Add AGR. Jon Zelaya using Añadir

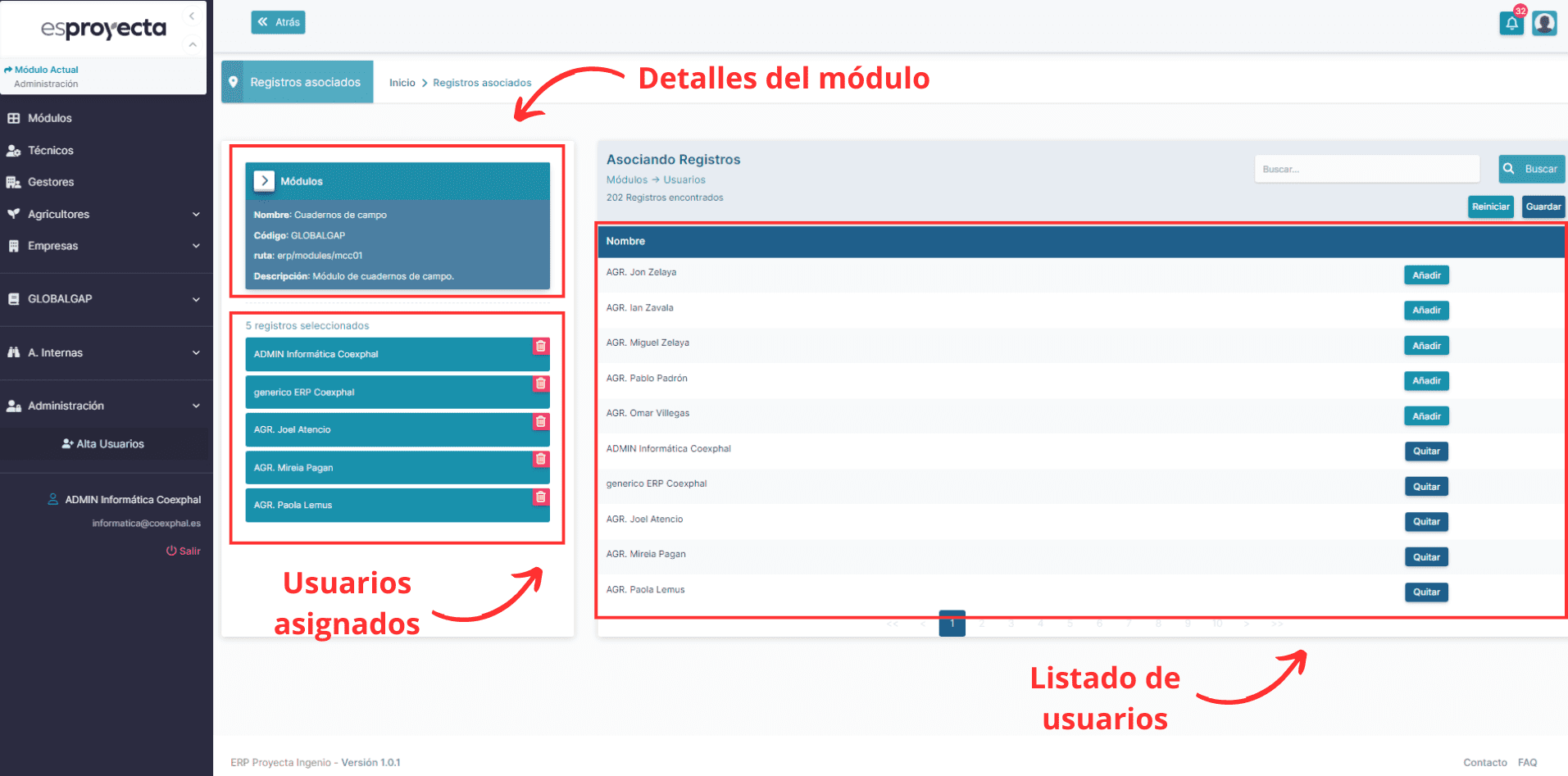[1425, 275]
